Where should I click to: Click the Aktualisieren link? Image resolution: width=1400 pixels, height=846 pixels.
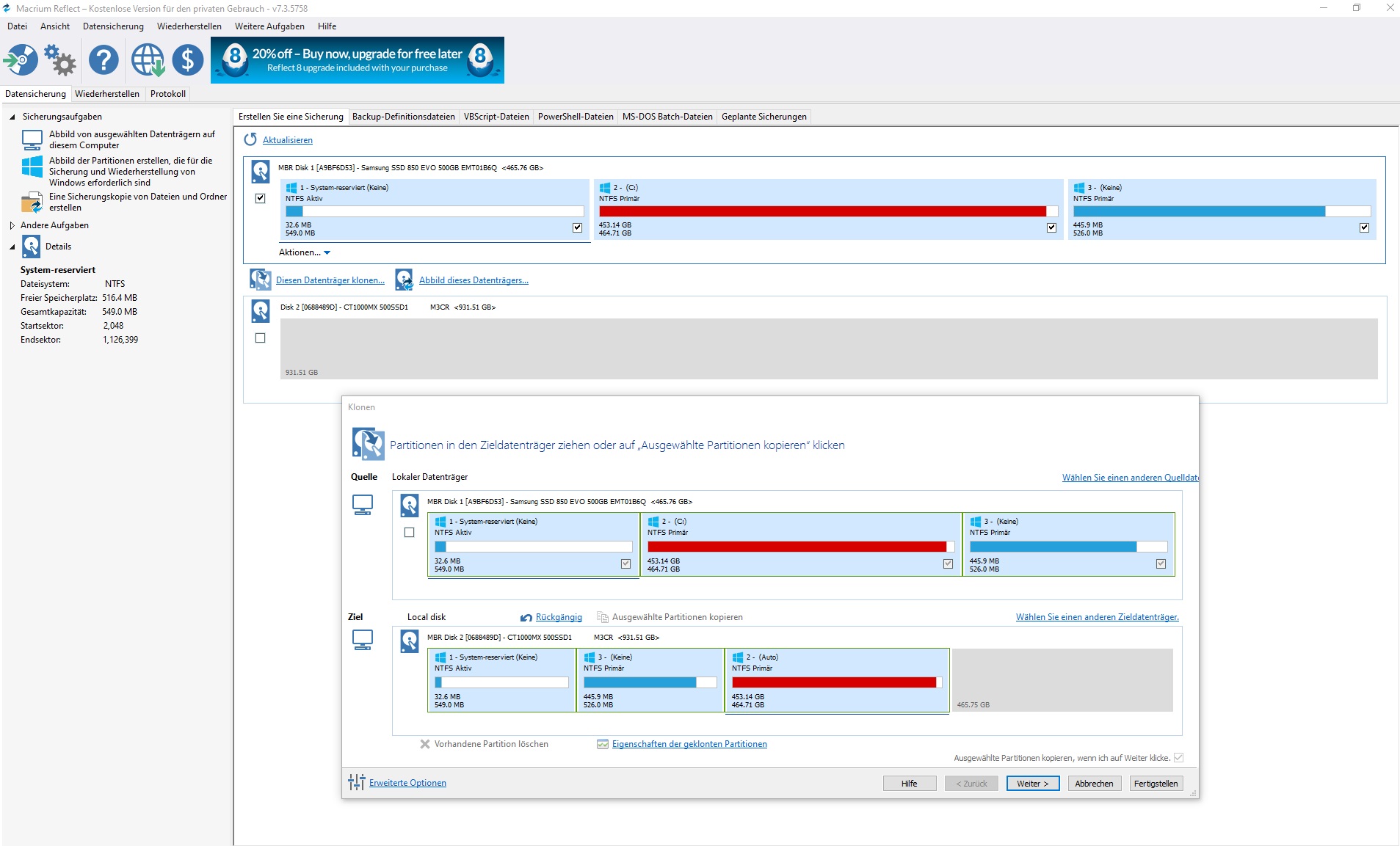pyautogui.click(x=288, y=140)
